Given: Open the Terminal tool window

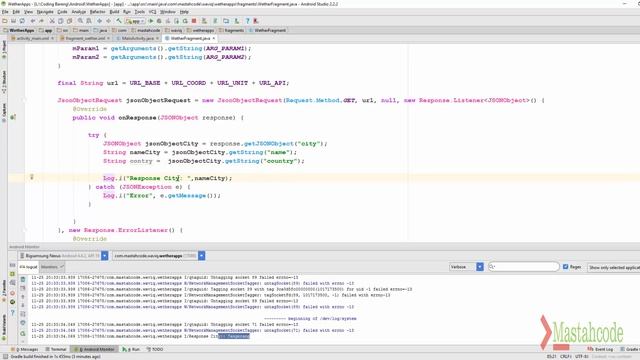Looking at the screenshot, I should pos(56,349).
